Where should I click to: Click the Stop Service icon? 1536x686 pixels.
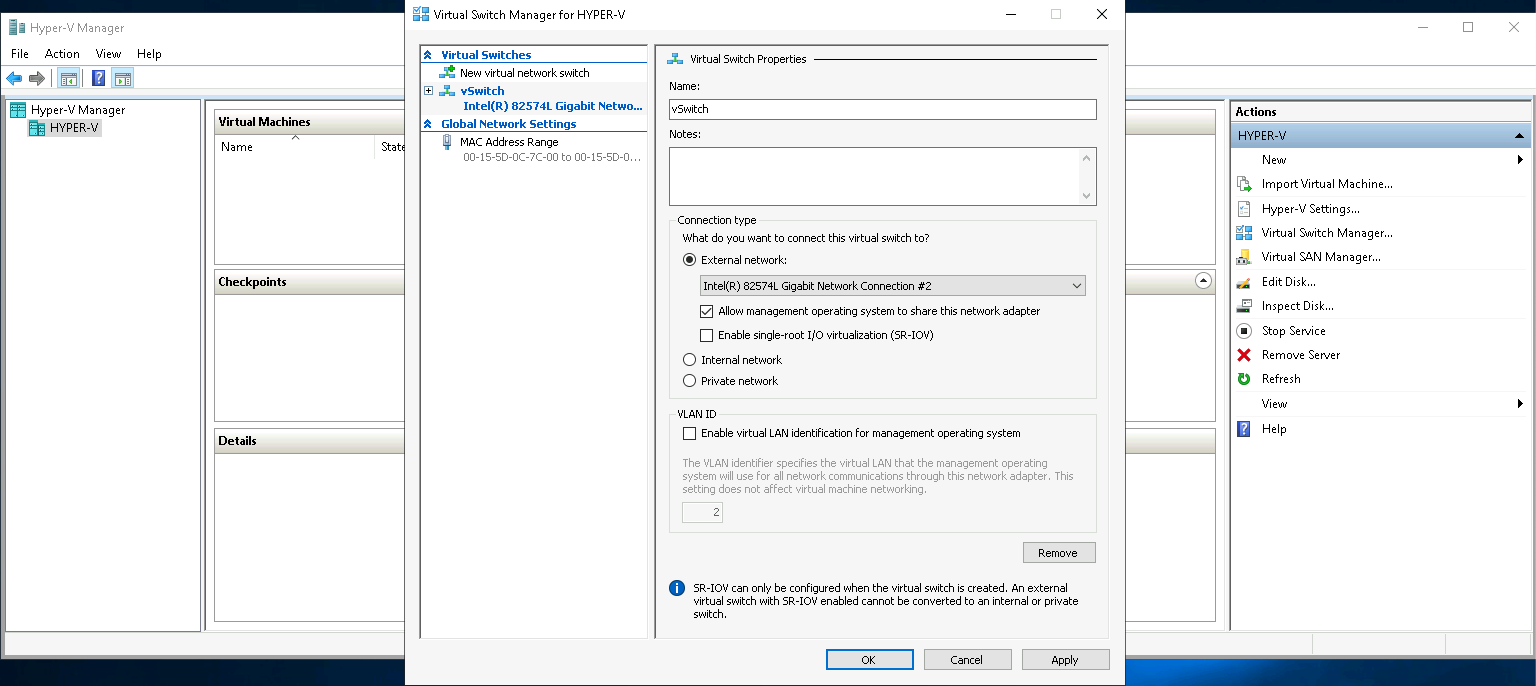click(x=1244, y=331)
